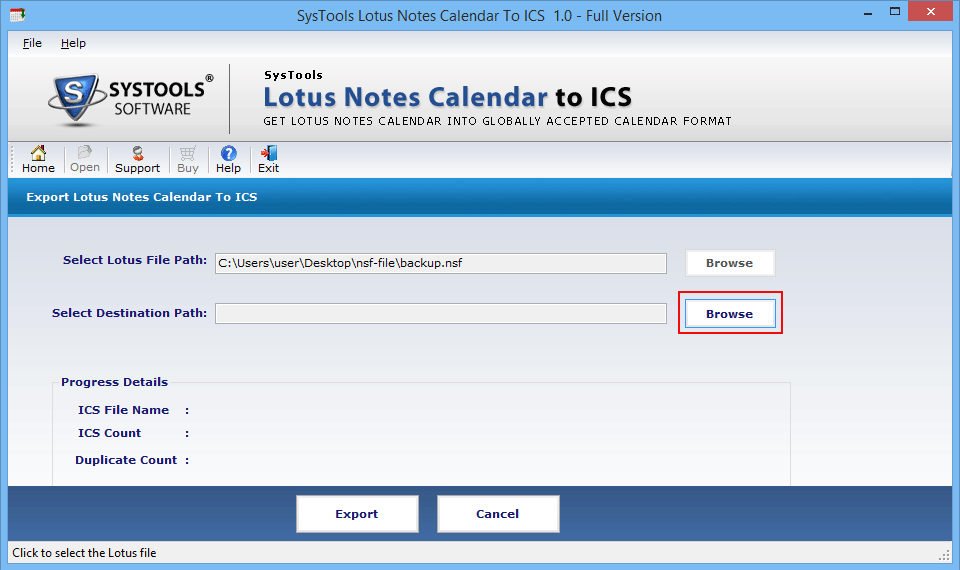960x570 pixels.
Task: Click the empty Destination Path field
Action: tap(440, 314)
